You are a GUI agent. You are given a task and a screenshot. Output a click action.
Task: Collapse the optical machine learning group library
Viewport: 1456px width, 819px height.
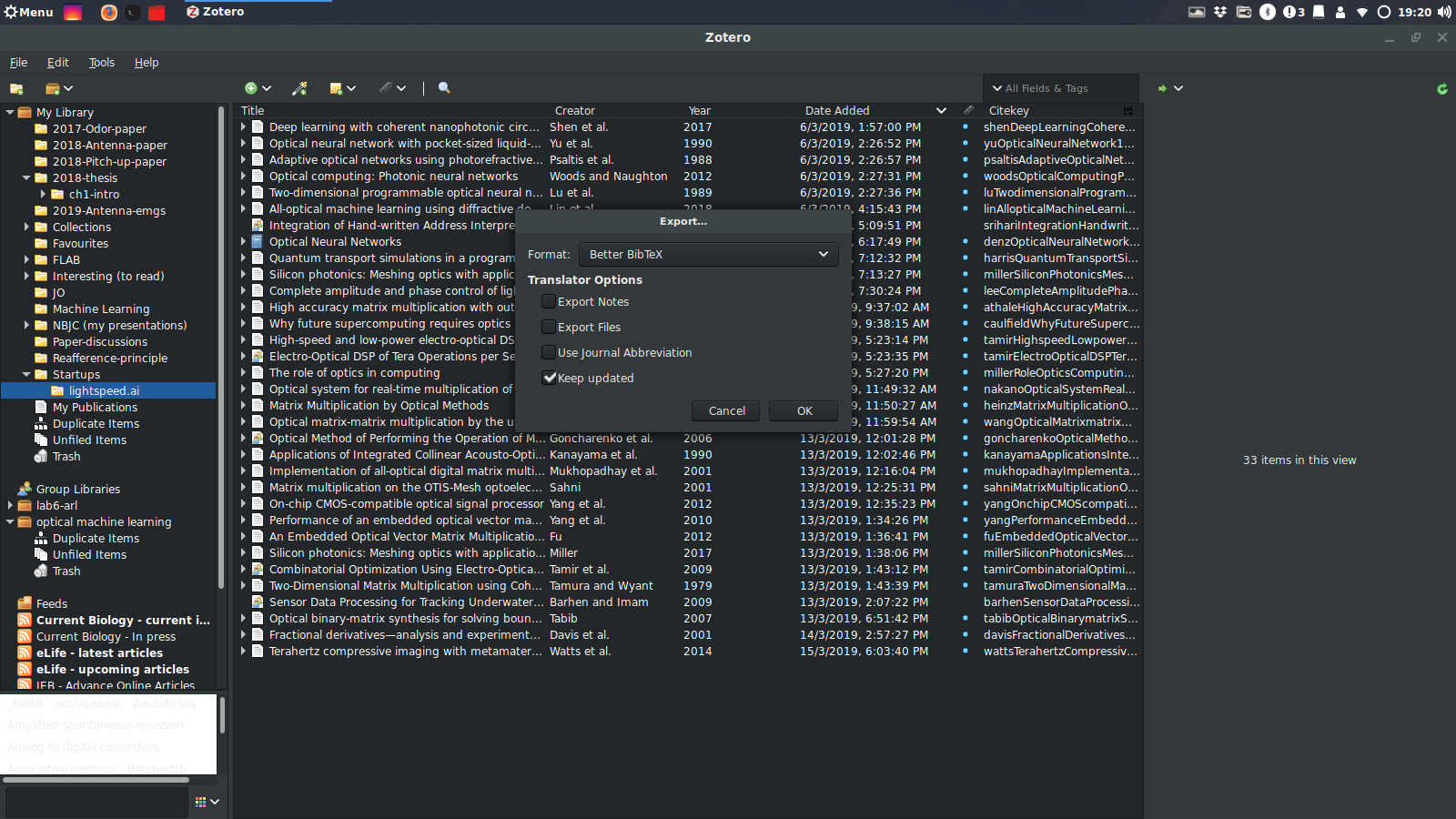(x=10, y=522)
